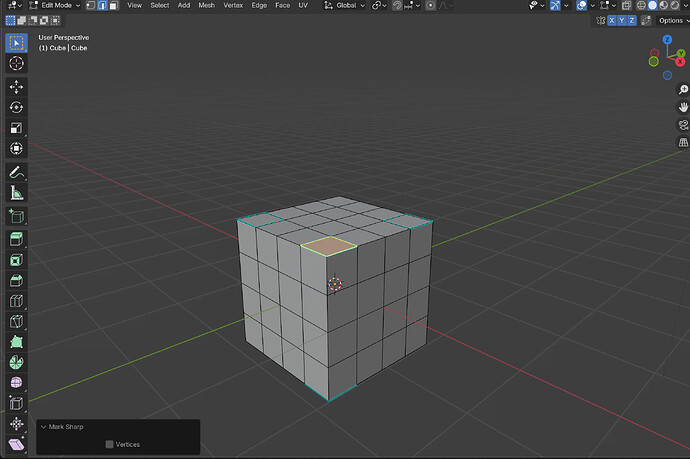Switch to wireframe viewport shading

point(642,5)
